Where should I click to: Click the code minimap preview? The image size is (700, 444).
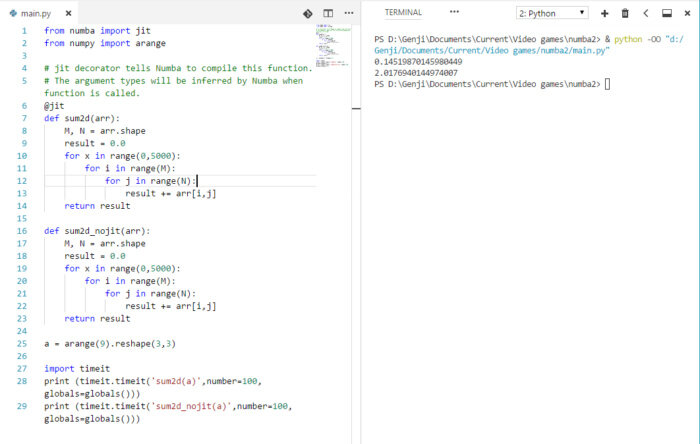[333, 46]
